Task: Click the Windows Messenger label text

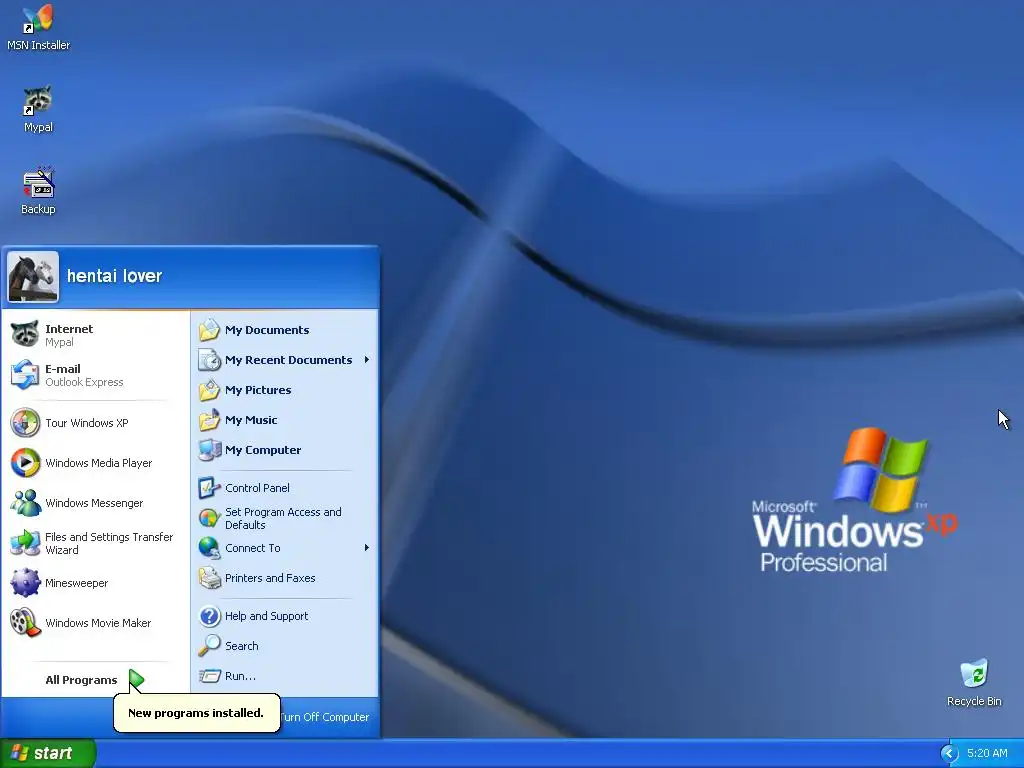Action: (x=94, y=503)
